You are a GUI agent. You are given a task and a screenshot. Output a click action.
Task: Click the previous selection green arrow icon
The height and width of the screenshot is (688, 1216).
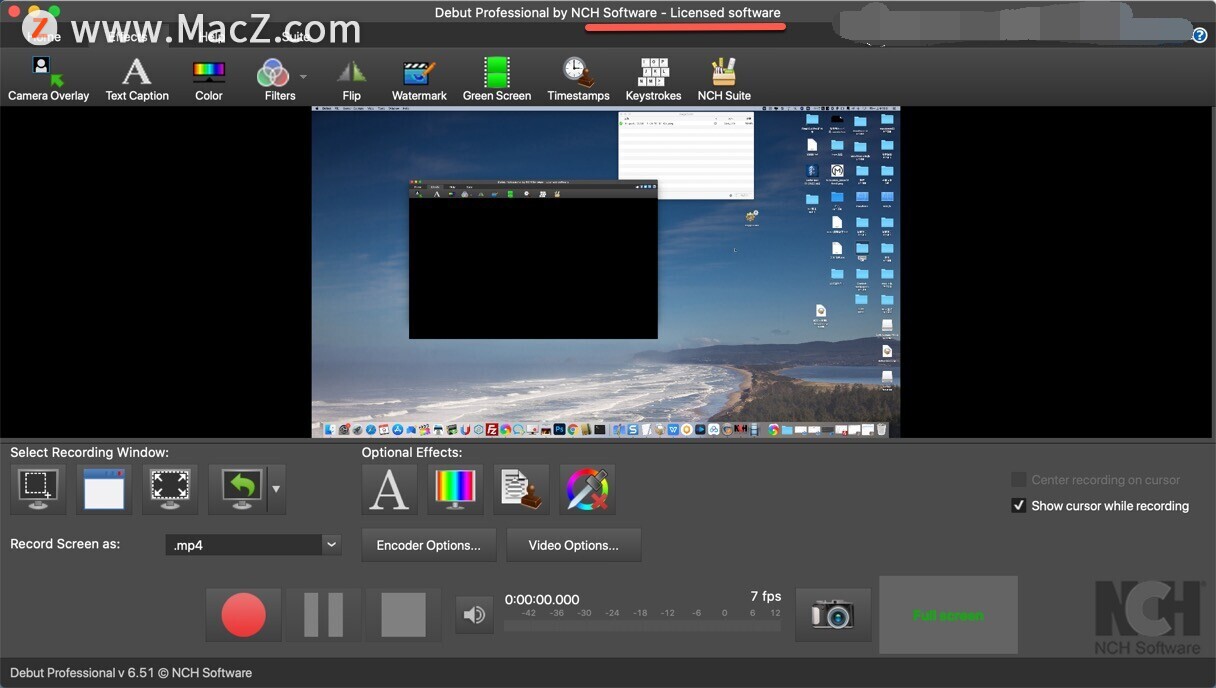point(241,489)
